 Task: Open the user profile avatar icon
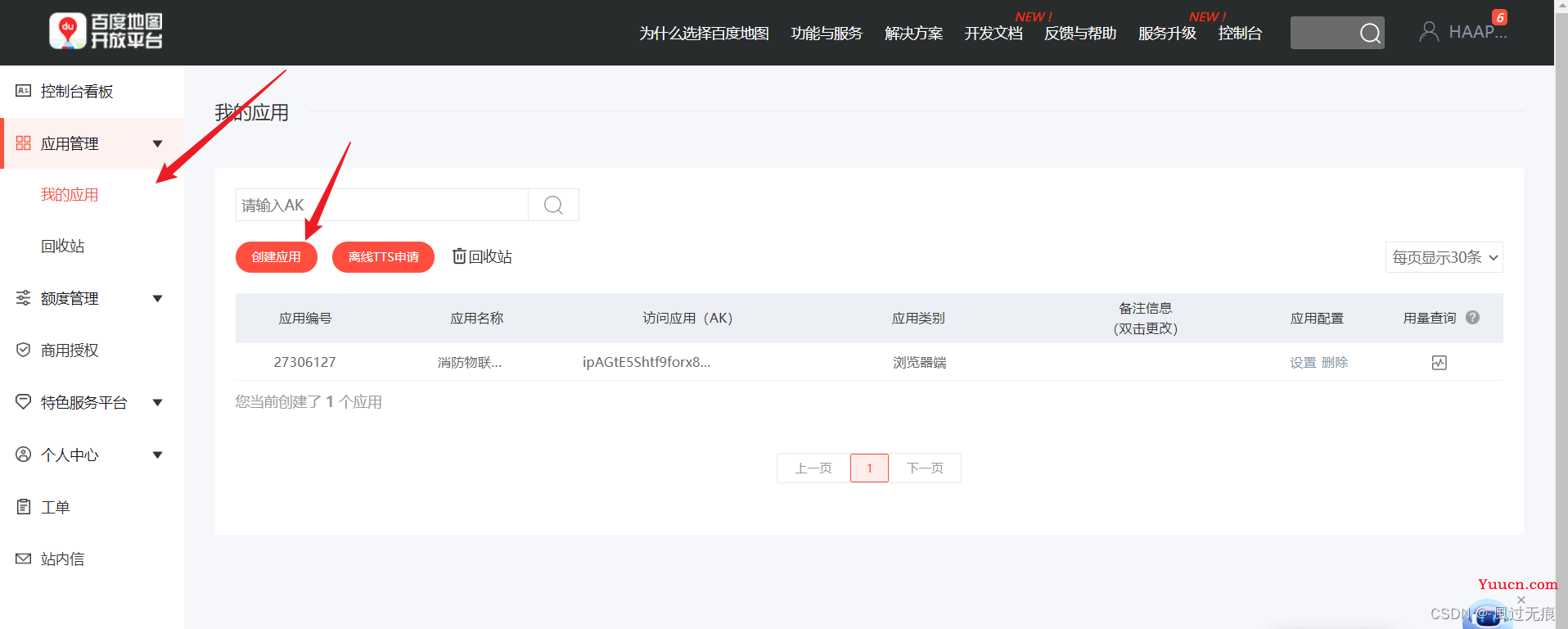[1429, 32]
